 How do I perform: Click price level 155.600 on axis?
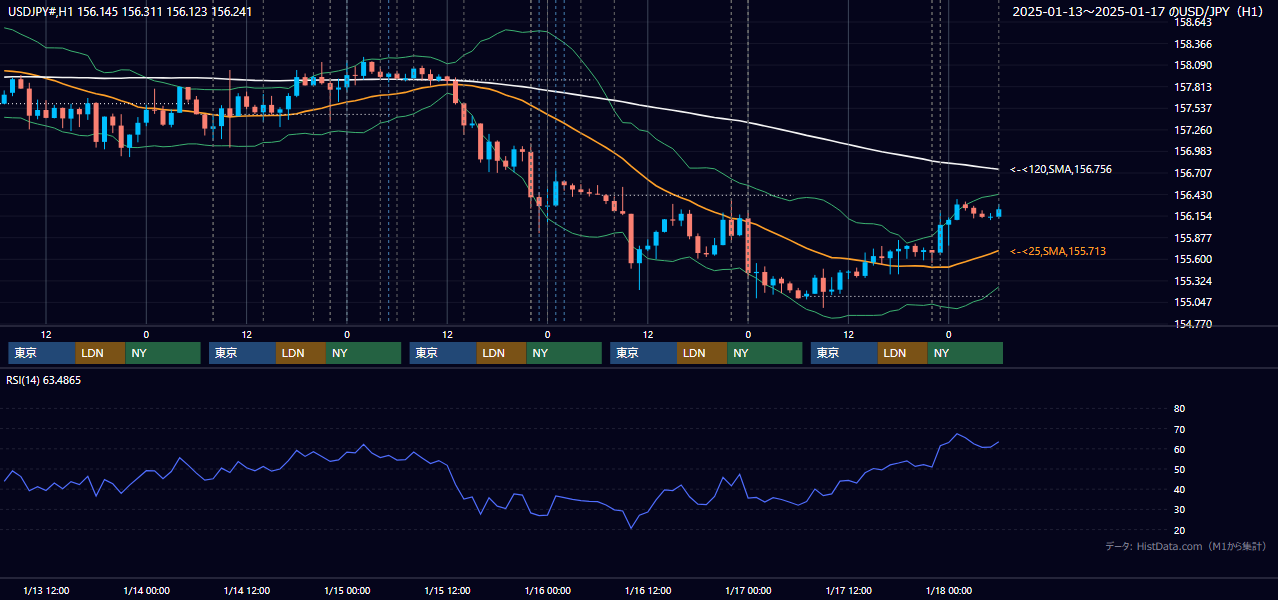[1192, 259]
